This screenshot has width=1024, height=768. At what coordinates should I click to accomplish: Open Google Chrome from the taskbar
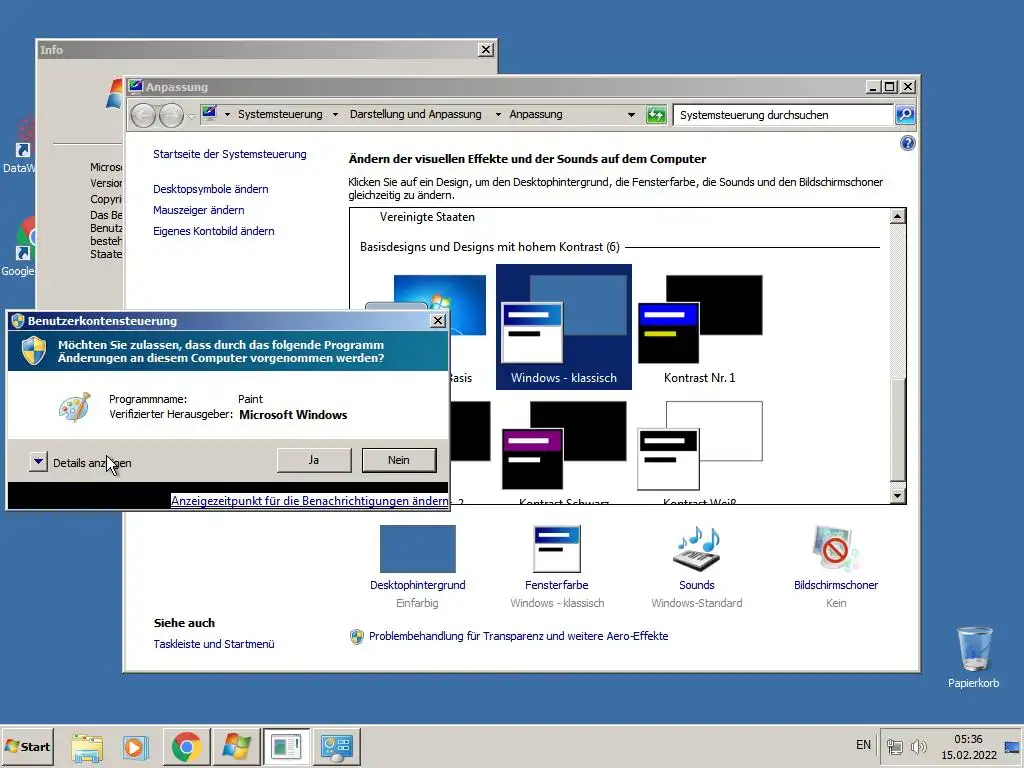pos(186,747)
